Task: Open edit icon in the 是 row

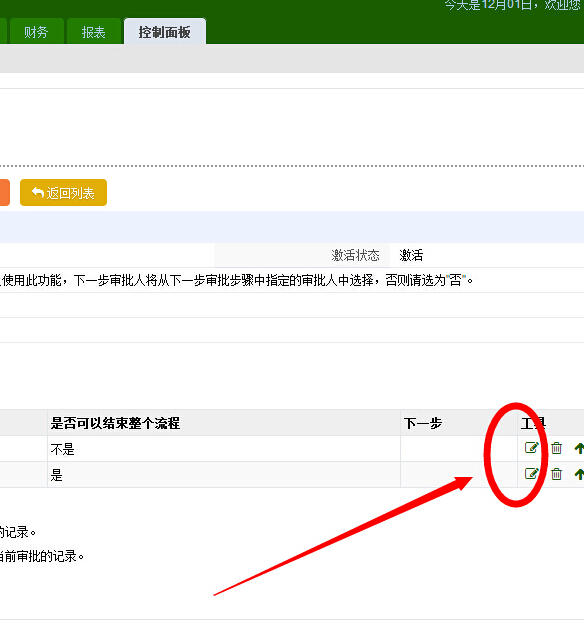Action: tap(532, 474)
